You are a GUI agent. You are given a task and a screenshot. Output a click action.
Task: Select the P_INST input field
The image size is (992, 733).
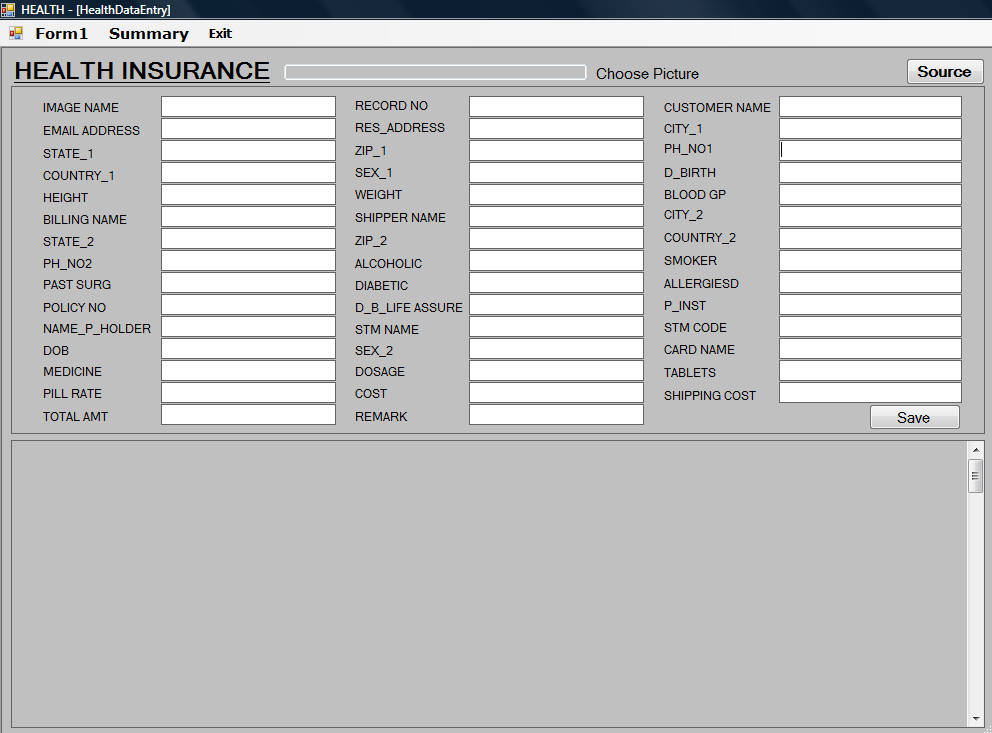coord(870,305)
